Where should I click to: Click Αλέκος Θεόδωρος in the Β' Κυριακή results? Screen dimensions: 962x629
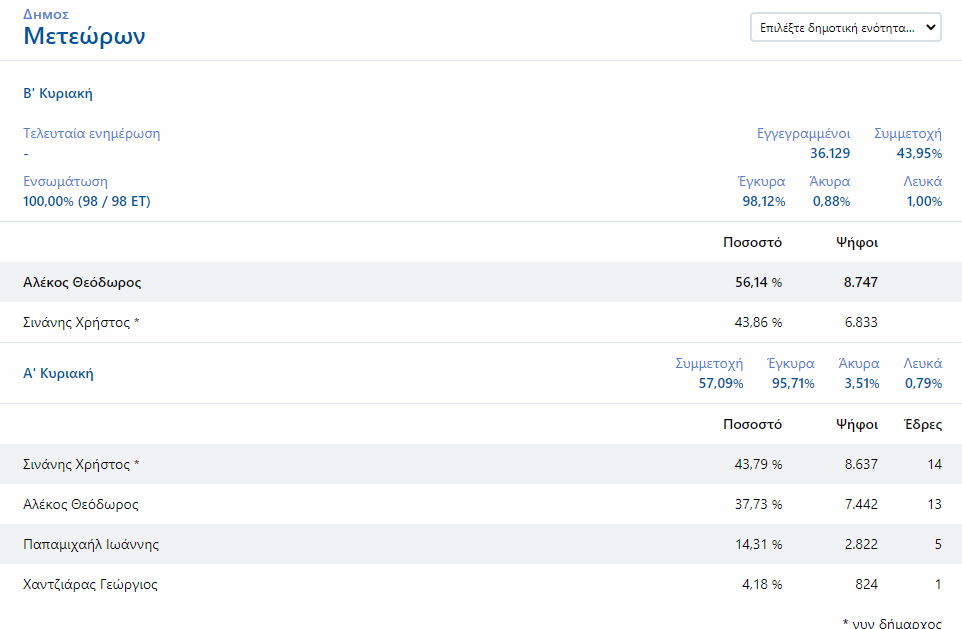coord(82,282)
